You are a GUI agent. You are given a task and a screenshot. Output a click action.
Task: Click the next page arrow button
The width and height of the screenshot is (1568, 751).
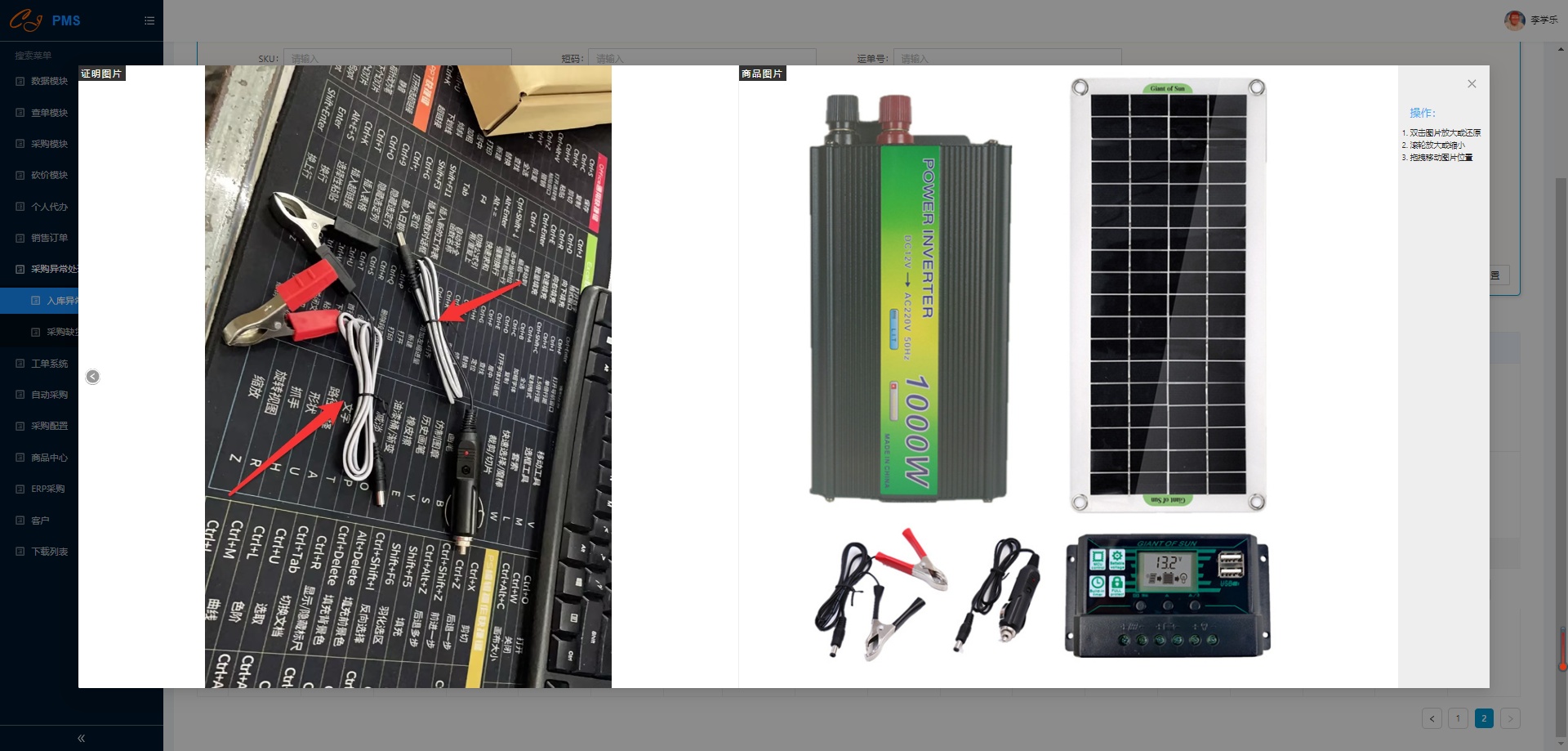pyautogui.click(x=1510, y=718)
